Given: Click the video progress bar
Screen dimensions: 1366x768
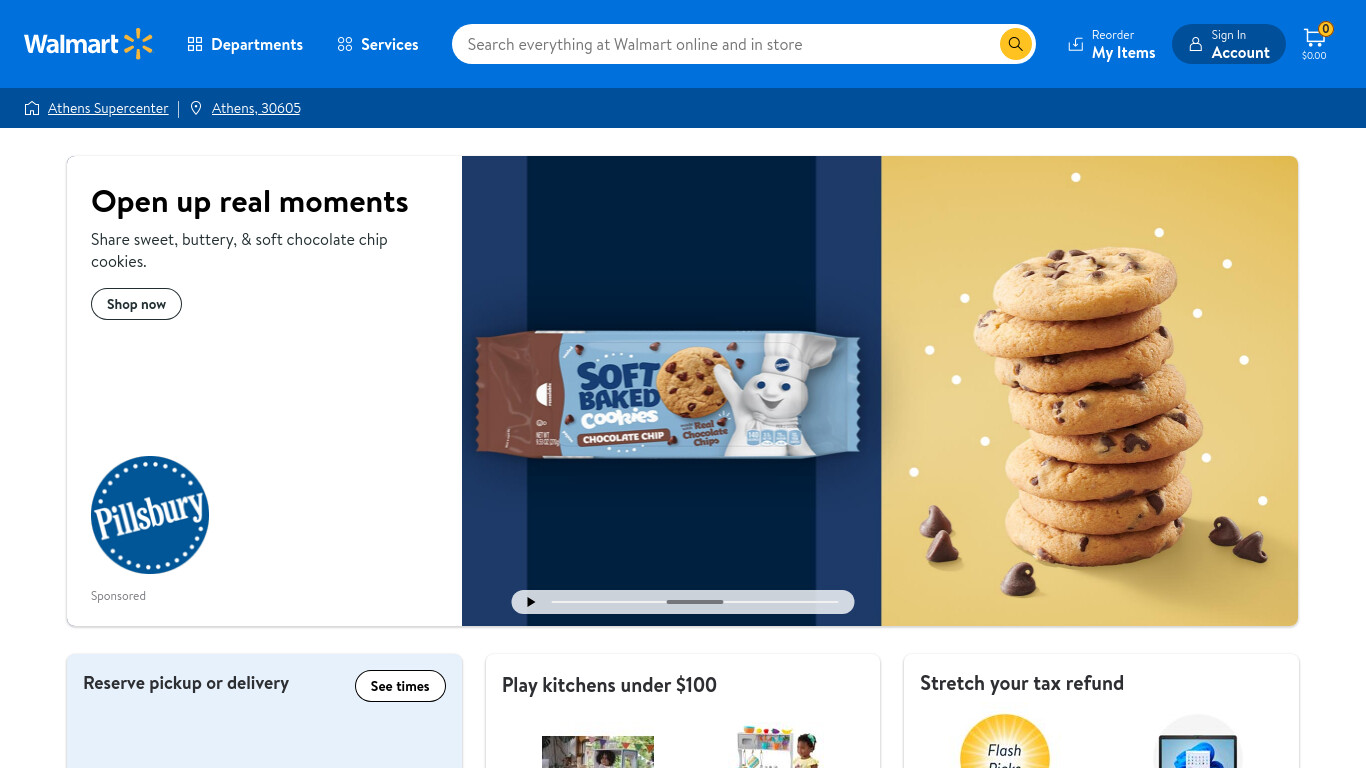Looking at the screenshot, I should click(695, 602).
